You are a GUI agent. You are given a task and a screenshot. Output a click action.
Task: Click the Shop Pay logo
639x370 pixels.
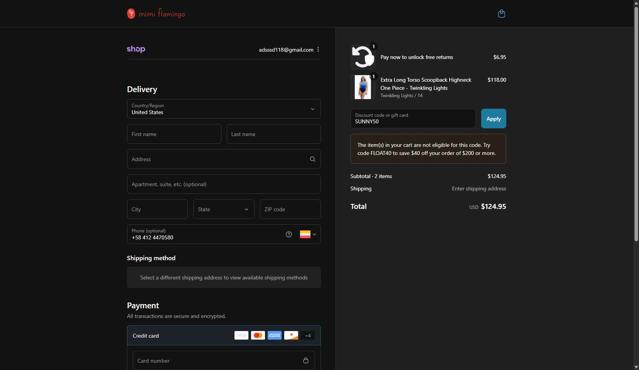click(136, 49)
